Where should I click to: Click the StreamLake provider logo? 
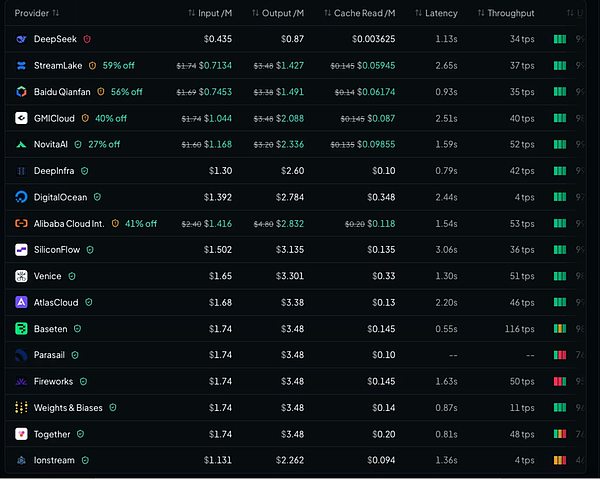coord(21,65)
